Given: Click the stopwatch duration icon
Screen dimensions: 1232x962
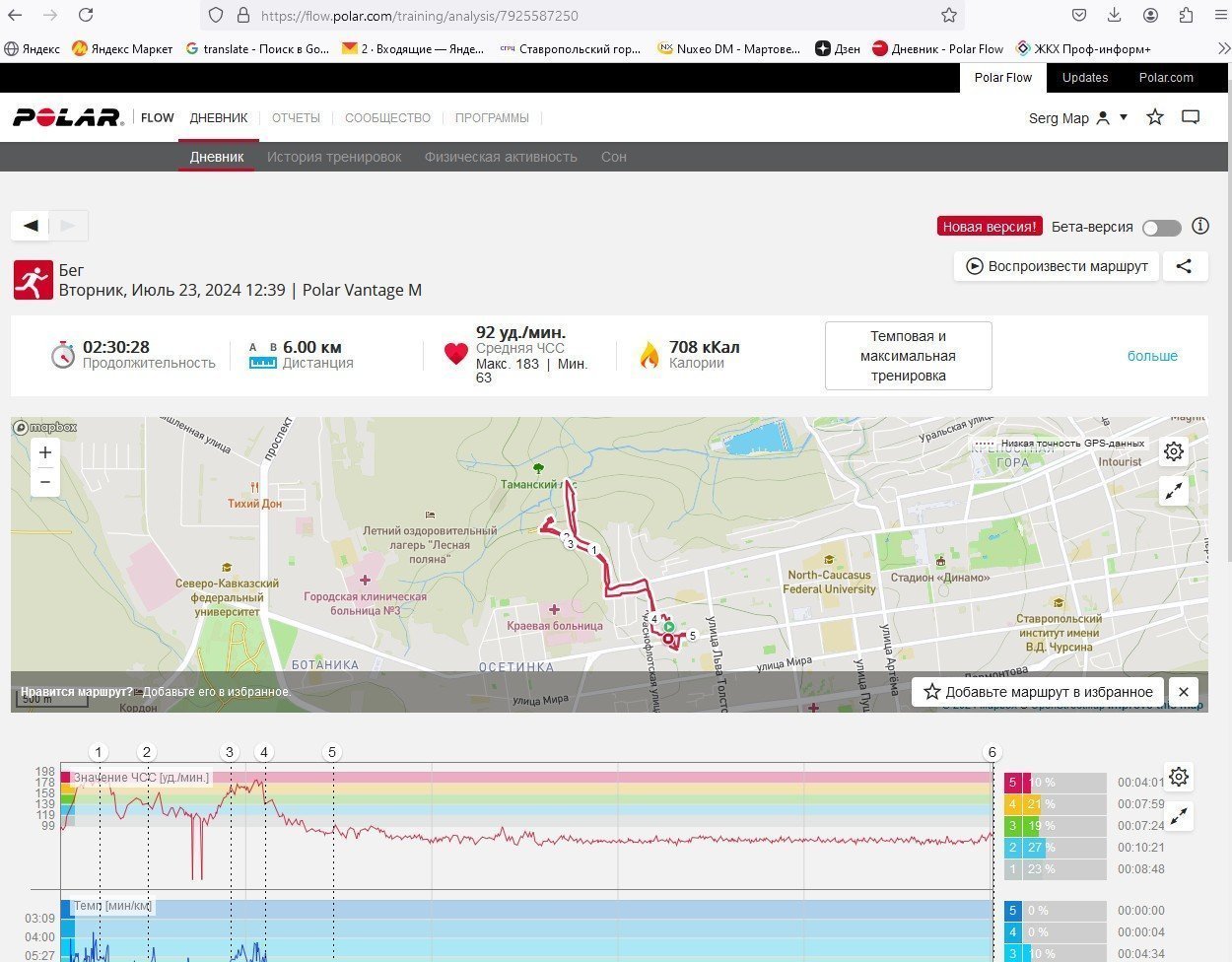Looking at the screenshot, I should tap(62, 354).
